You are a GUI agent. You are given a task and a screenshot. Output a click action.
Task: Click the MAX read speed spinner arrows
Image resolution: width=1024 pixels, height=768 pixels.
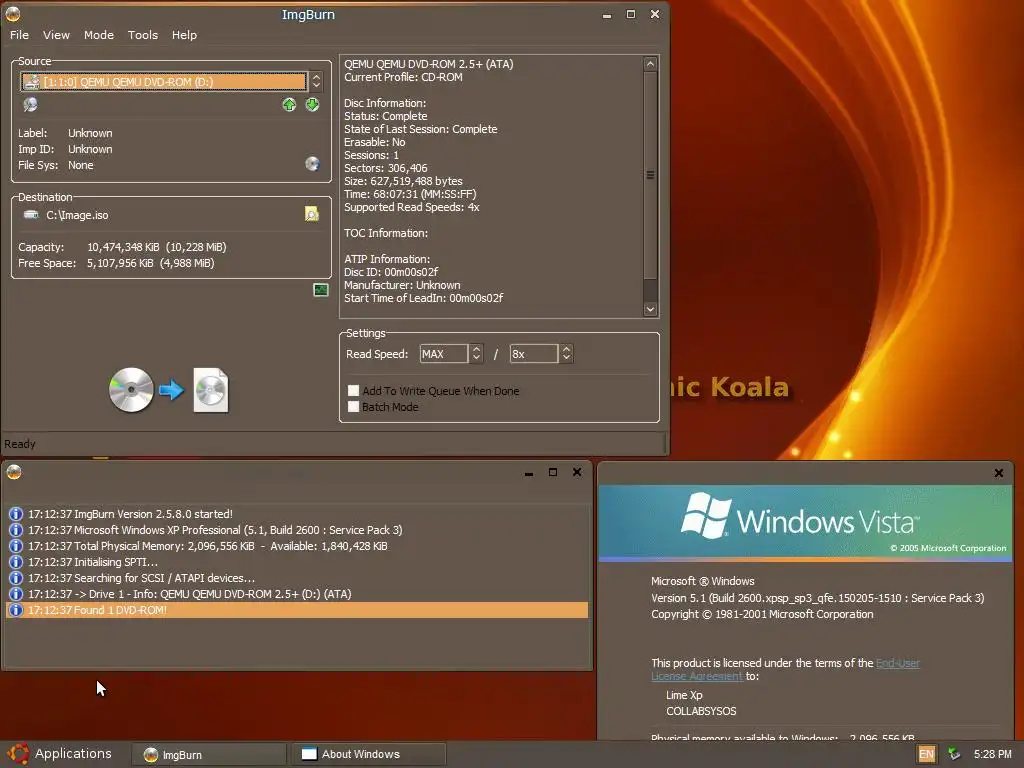point(476,354)
